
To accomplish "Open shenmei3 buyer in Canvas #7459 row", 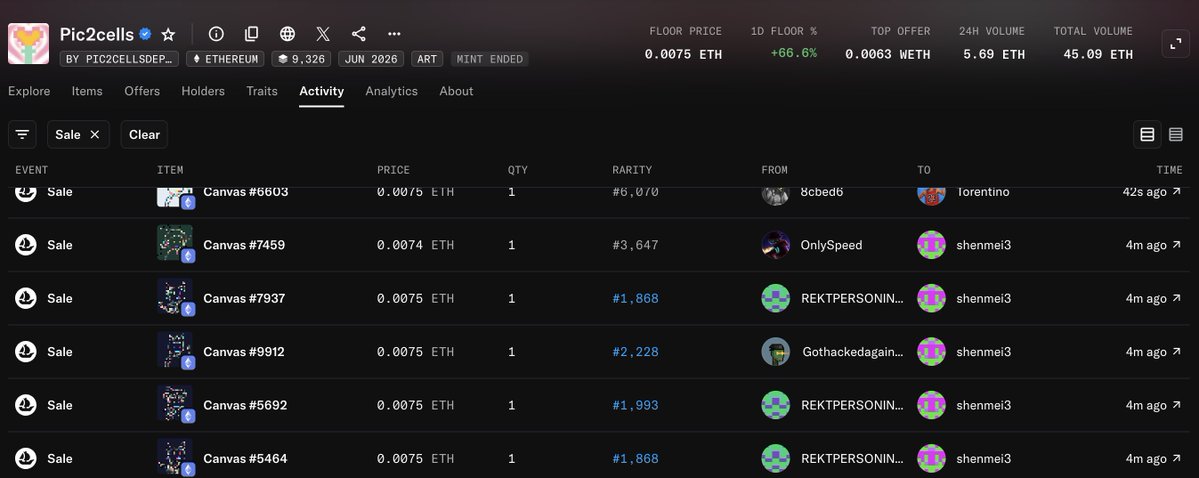I will click(983, 245).
